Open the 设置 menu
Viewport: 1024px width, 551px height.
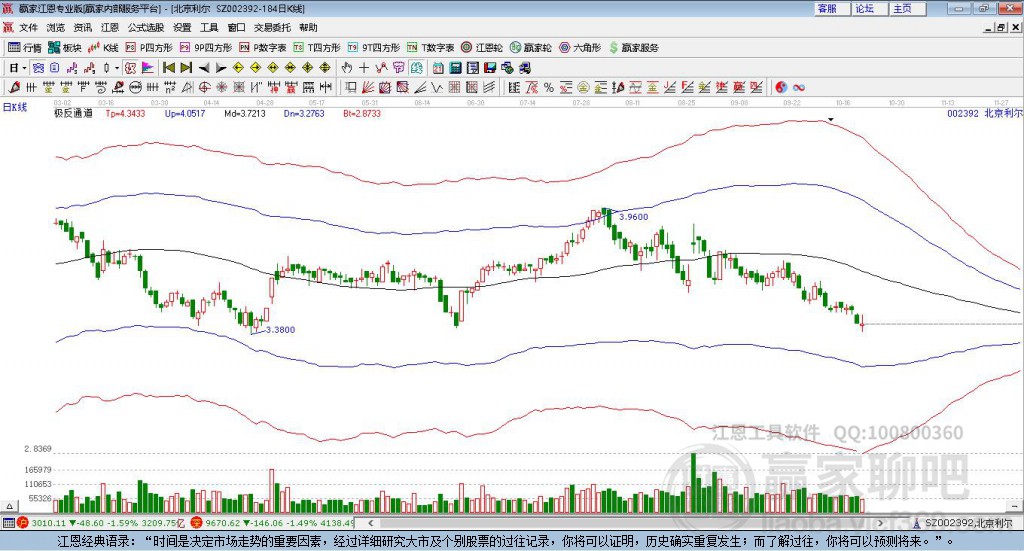(182, 27)
